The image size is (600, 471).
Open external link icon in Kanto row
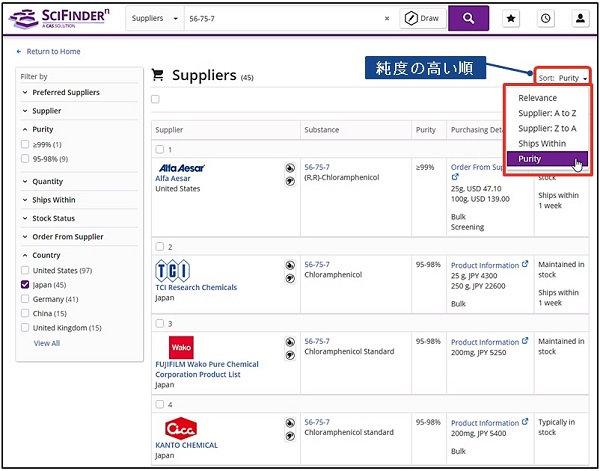pyautogui.click(x=525, y=422)
